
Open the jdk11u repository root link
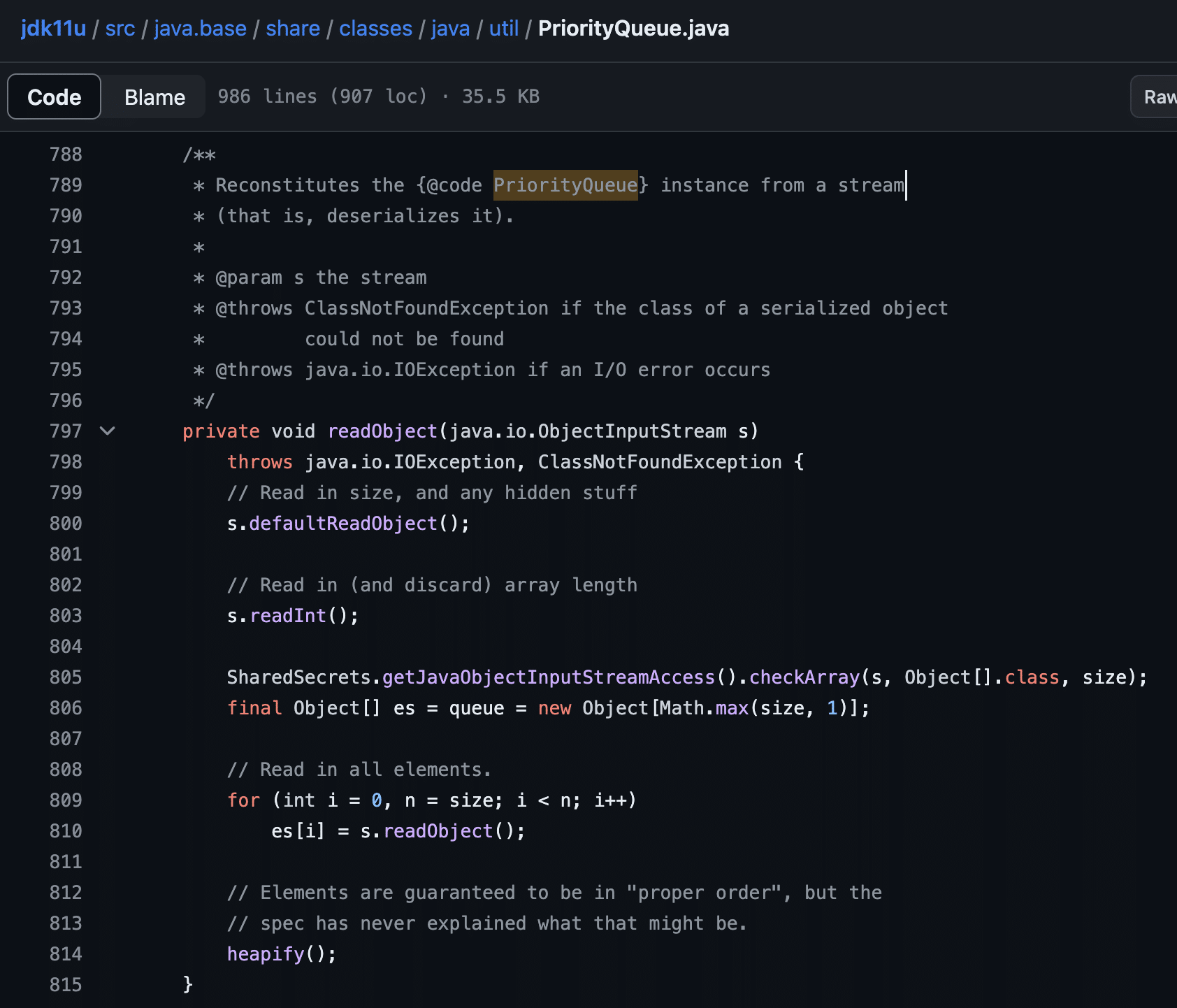pyautogui.click(x=53, y=28)
